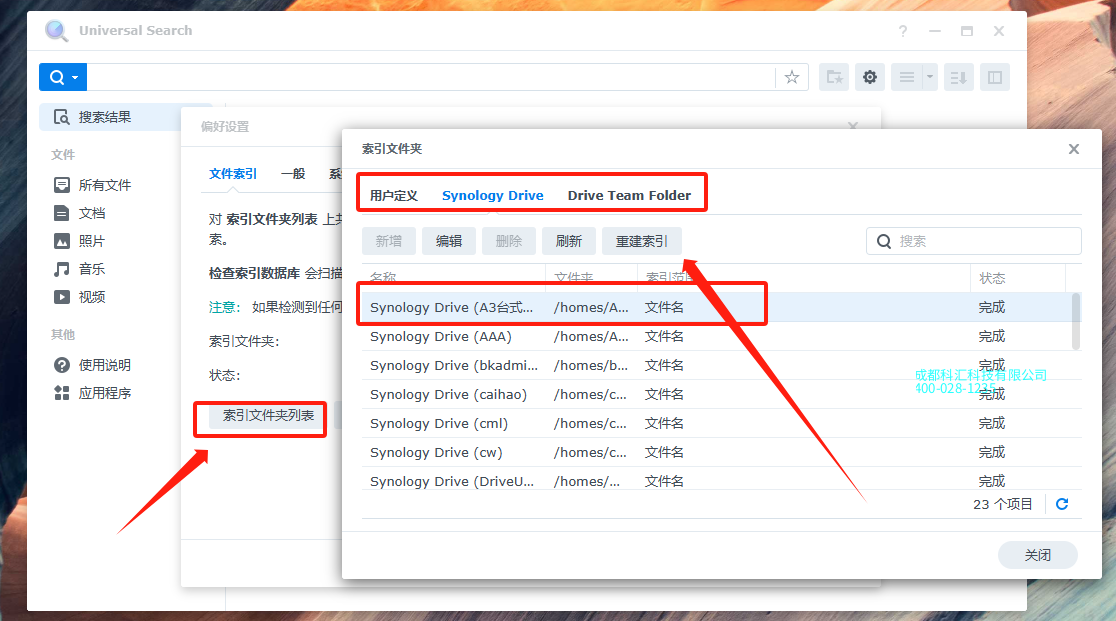Click the 编辑 button
This screenshot has width=1116, height=621.
448,241
